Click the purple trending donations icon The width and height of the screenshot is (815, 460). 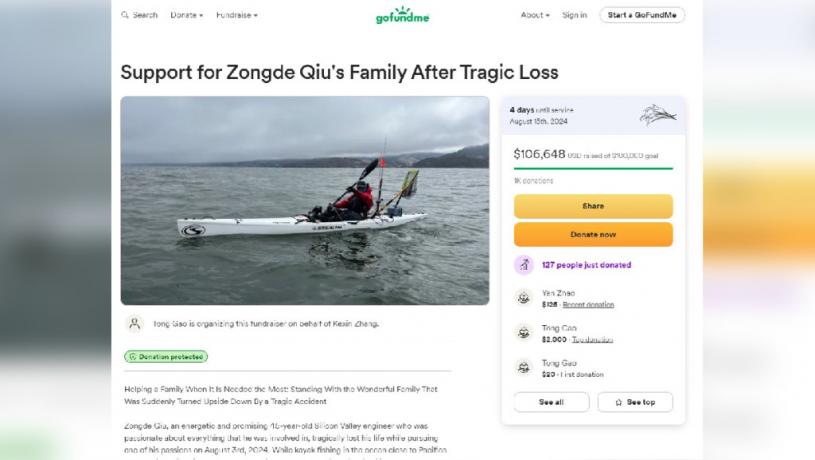click(x=523, y=265)
